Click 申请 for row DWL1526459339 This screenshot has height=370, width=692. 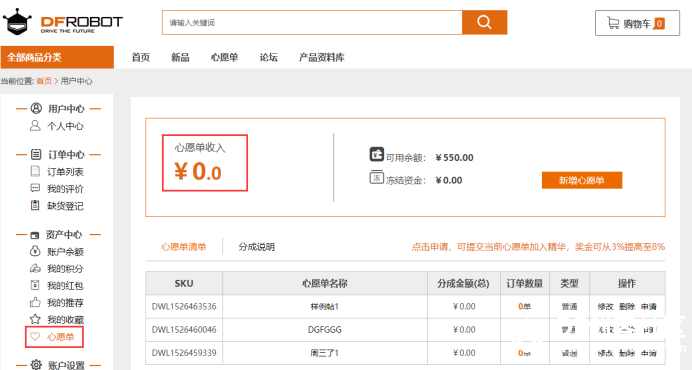point(649,353)
